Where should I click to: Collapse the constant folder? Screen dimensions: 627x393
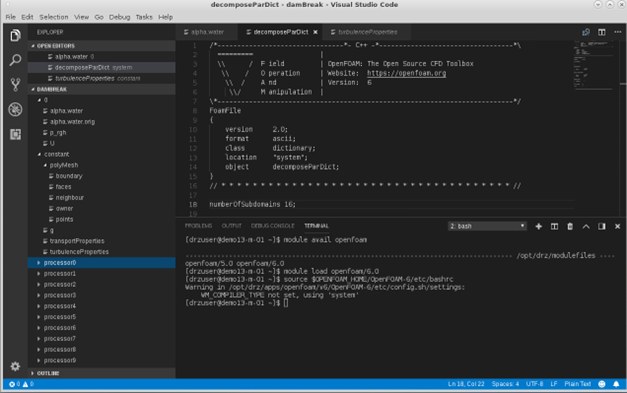click(39, 154)
